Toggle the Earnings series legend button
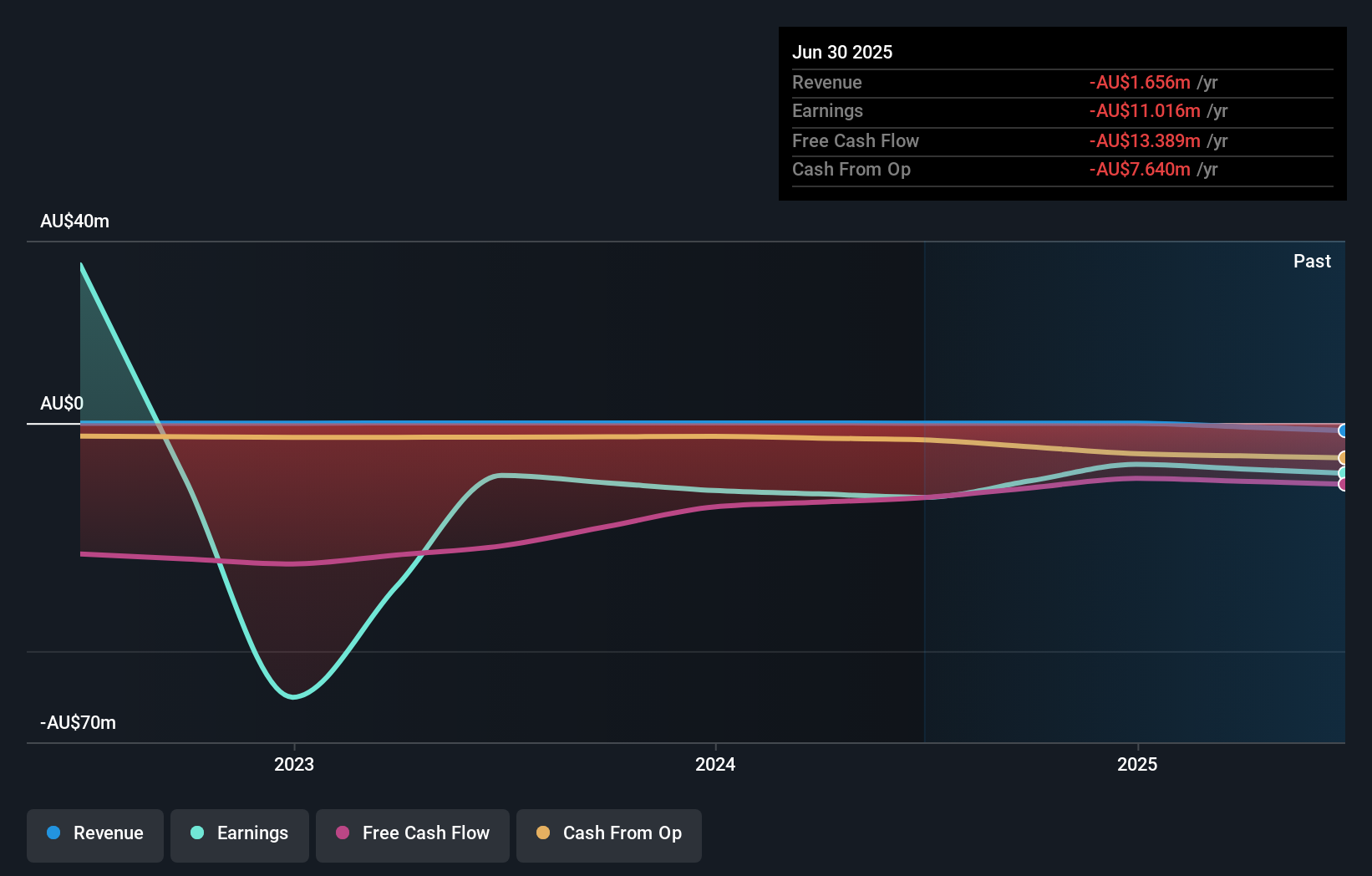 [x=240, y=835]
